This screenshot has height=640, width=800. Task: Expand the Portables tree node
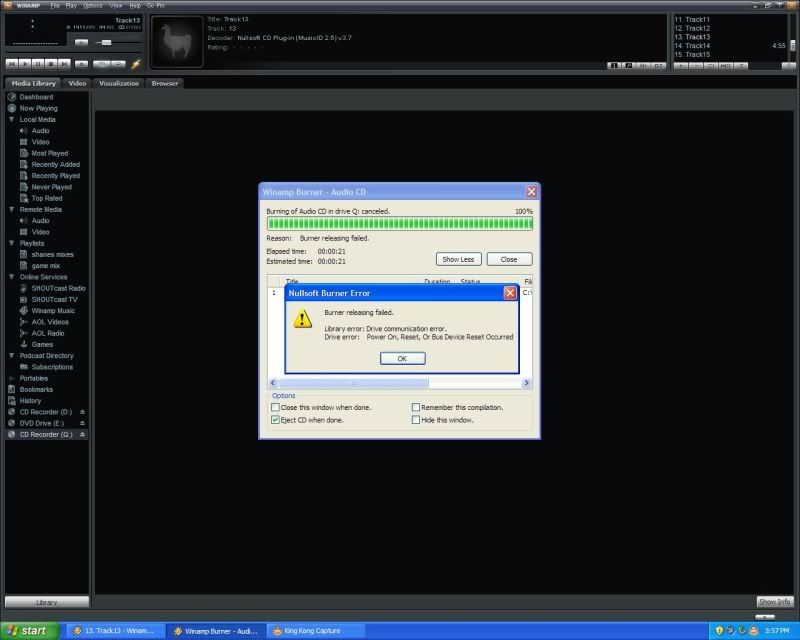tap(12, 378)
